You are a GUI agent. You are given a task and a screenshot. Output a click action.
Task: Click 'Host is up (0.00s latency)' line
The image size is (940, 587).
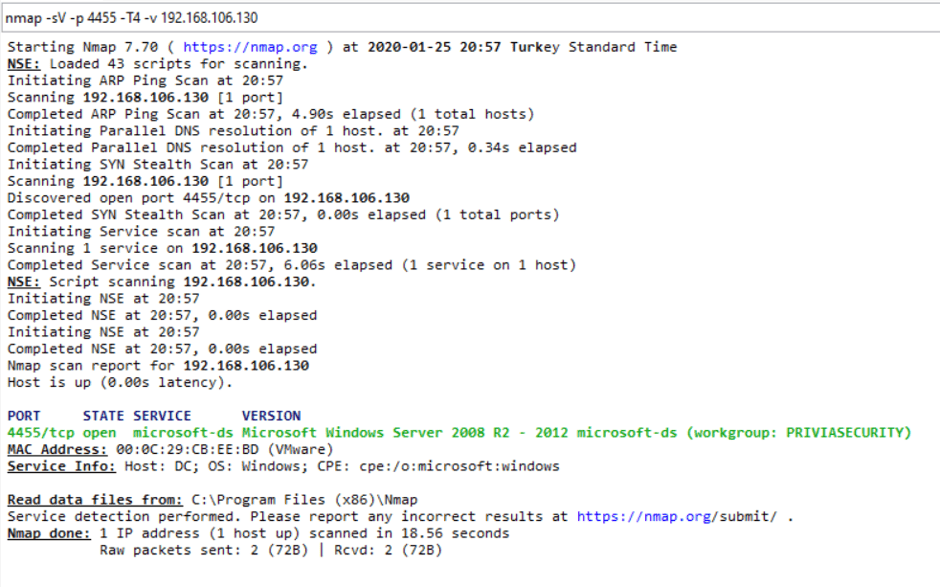(x=119, y=383)
